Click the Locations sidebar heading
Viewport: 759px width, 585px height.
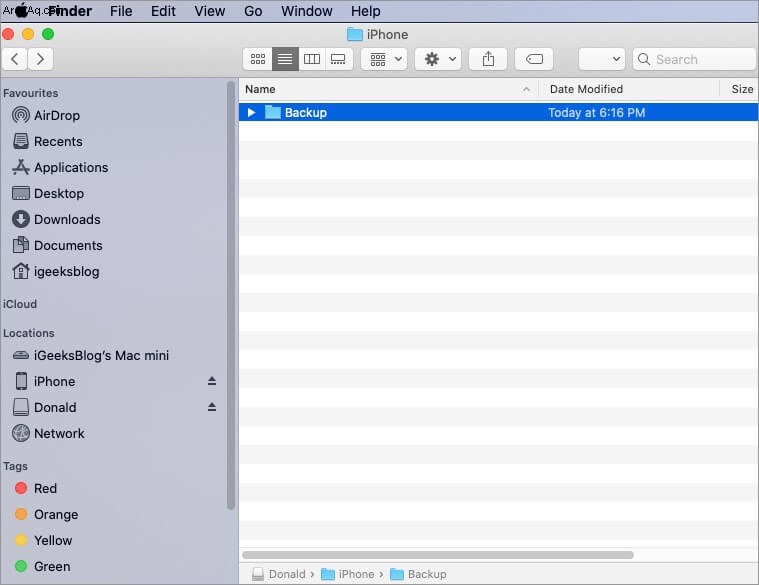[x=29, y=333]
